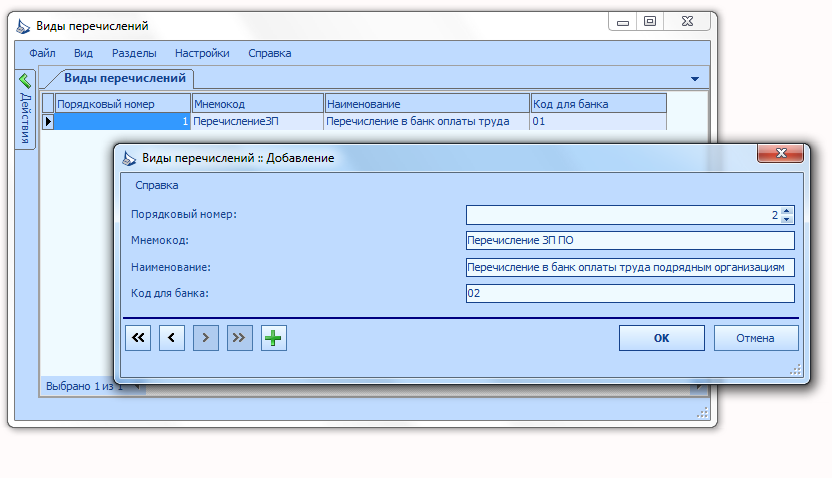This screenshot has width=832, height=478.
Task: Open the tab list dropdown arrow
Action: pos(695,79)
